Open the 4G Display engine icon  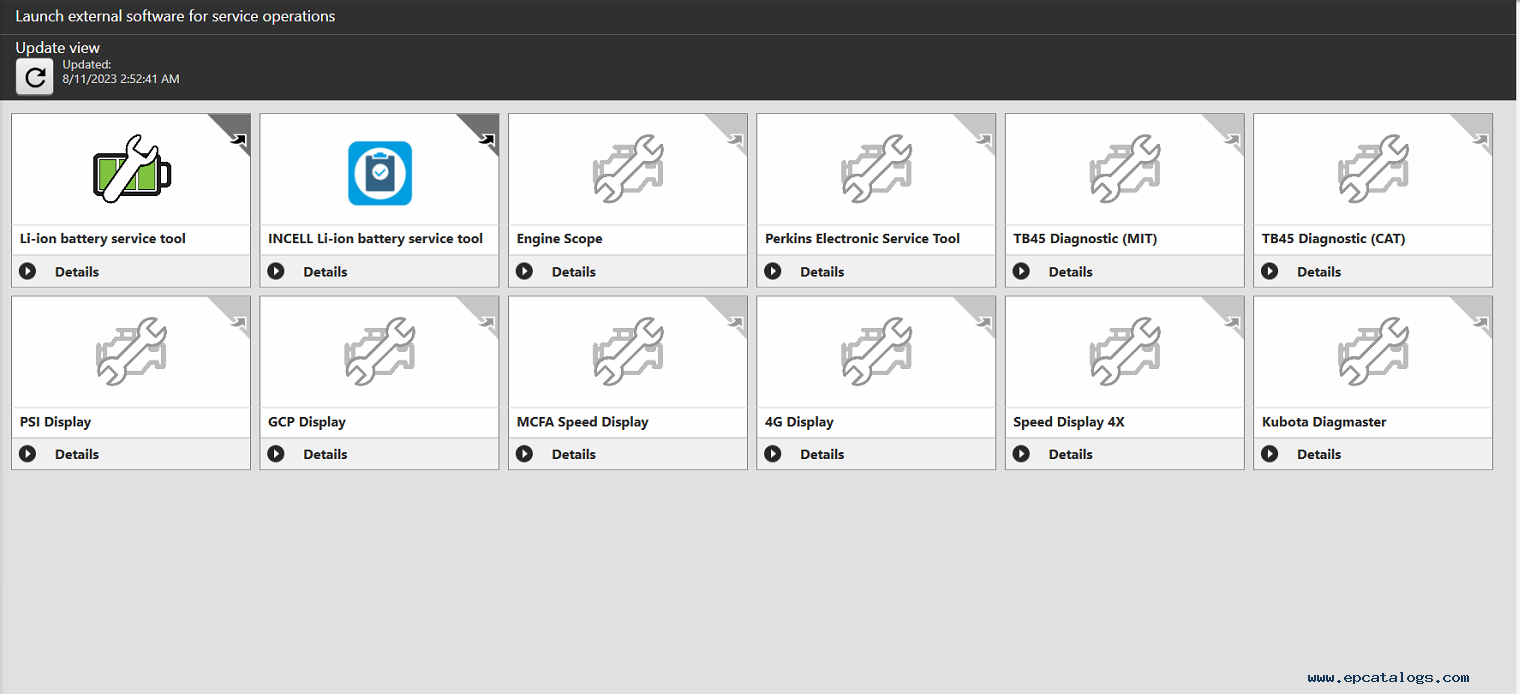pyautogui.click(x=876, y=351)
